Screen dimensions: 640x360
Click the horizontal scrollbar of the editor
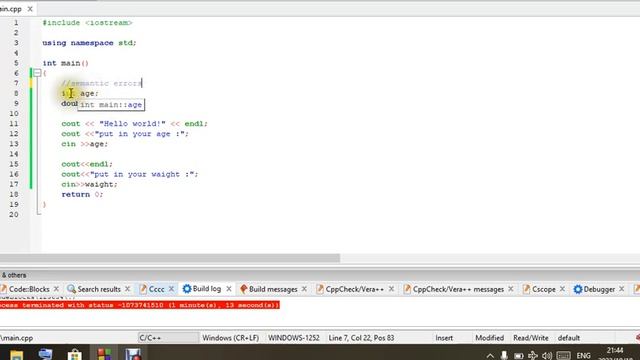pos(170,258)
